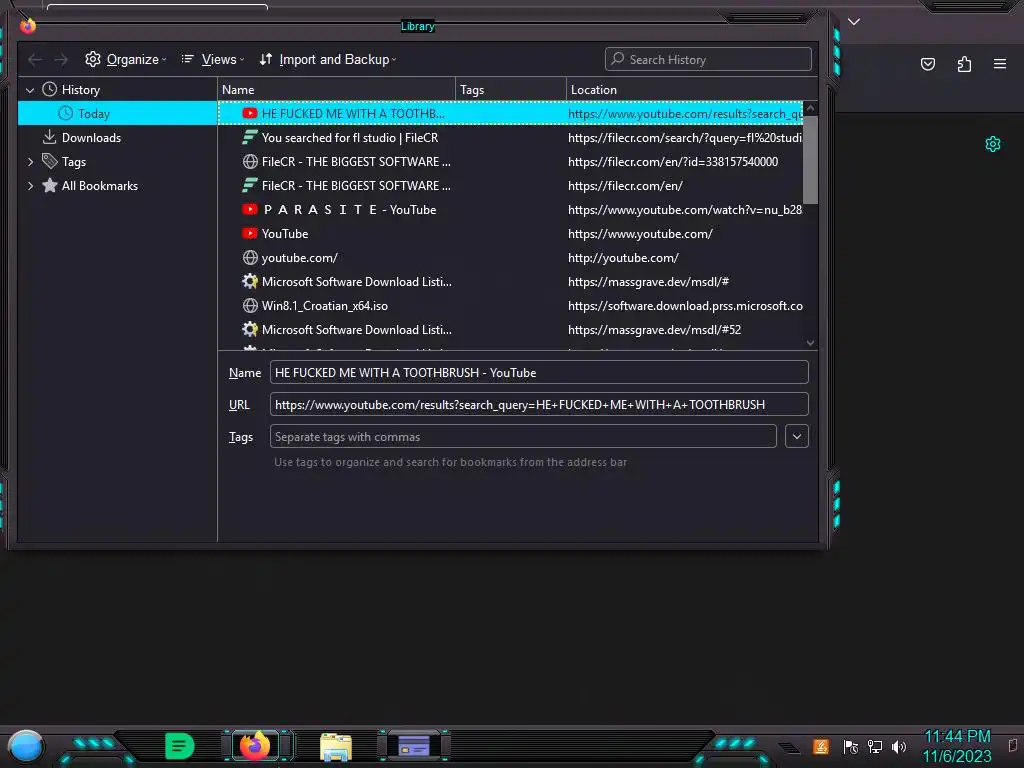Click the orange Java tray icon
This screenshot has height=768, width=1024.
click(x=821, y=746)
